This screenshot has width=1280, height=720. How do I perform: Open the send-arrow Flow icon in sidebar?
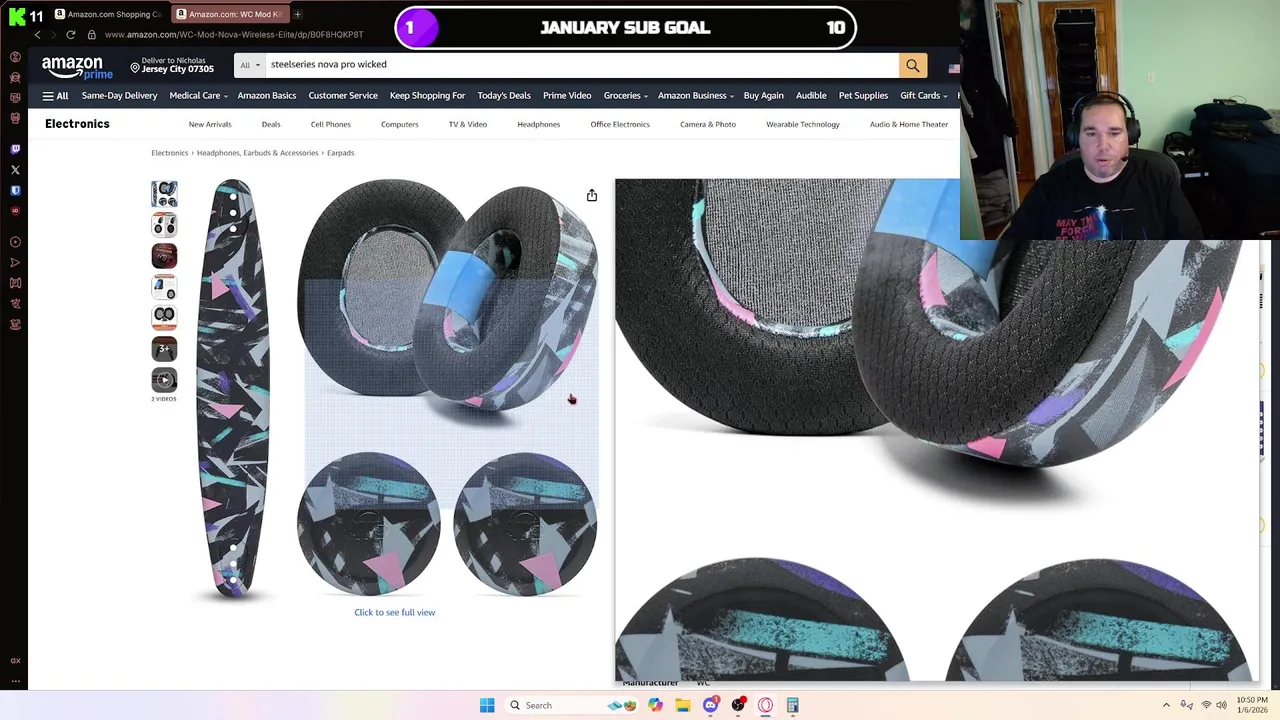pyautogui.click(x=15, y=263)
